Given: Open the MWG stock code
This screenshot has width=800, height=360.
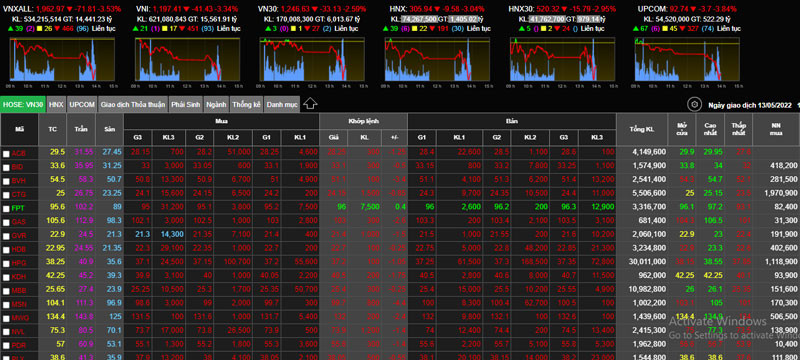Looking at the screenshot, I should [19, 319].
